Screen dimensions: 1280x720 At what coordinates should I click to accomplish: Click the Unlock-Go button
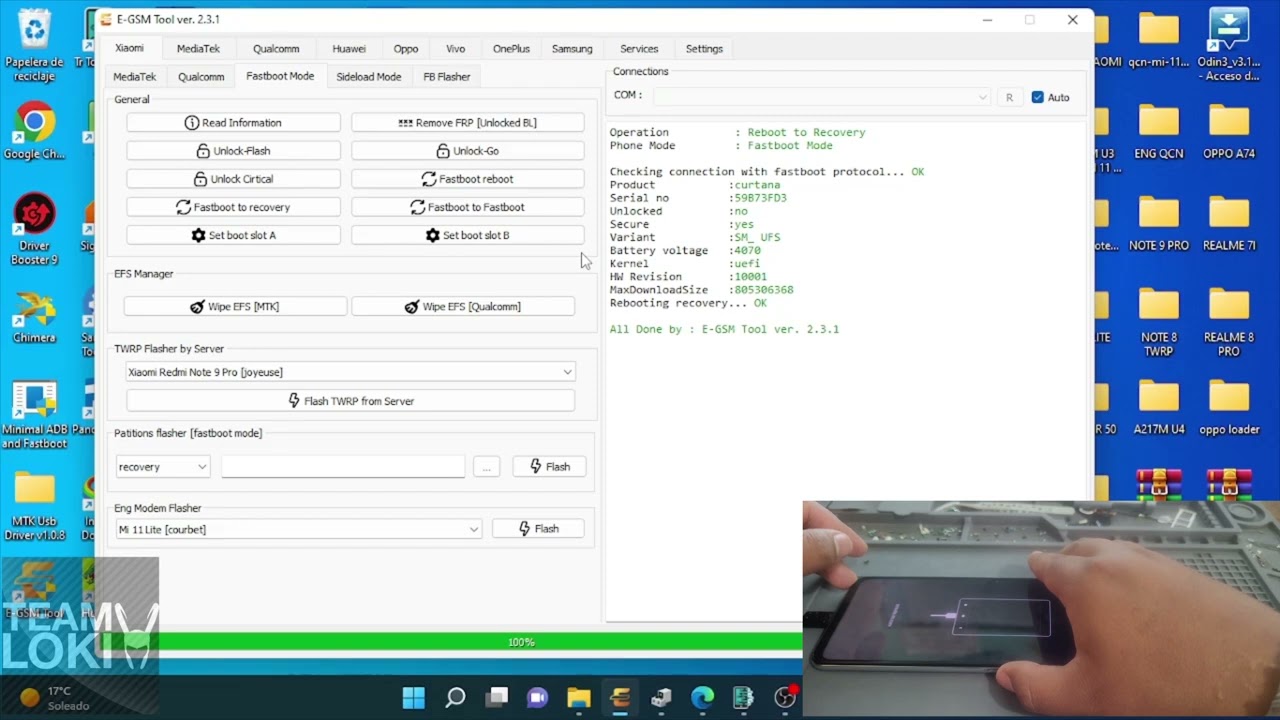[x=467, y=151]
